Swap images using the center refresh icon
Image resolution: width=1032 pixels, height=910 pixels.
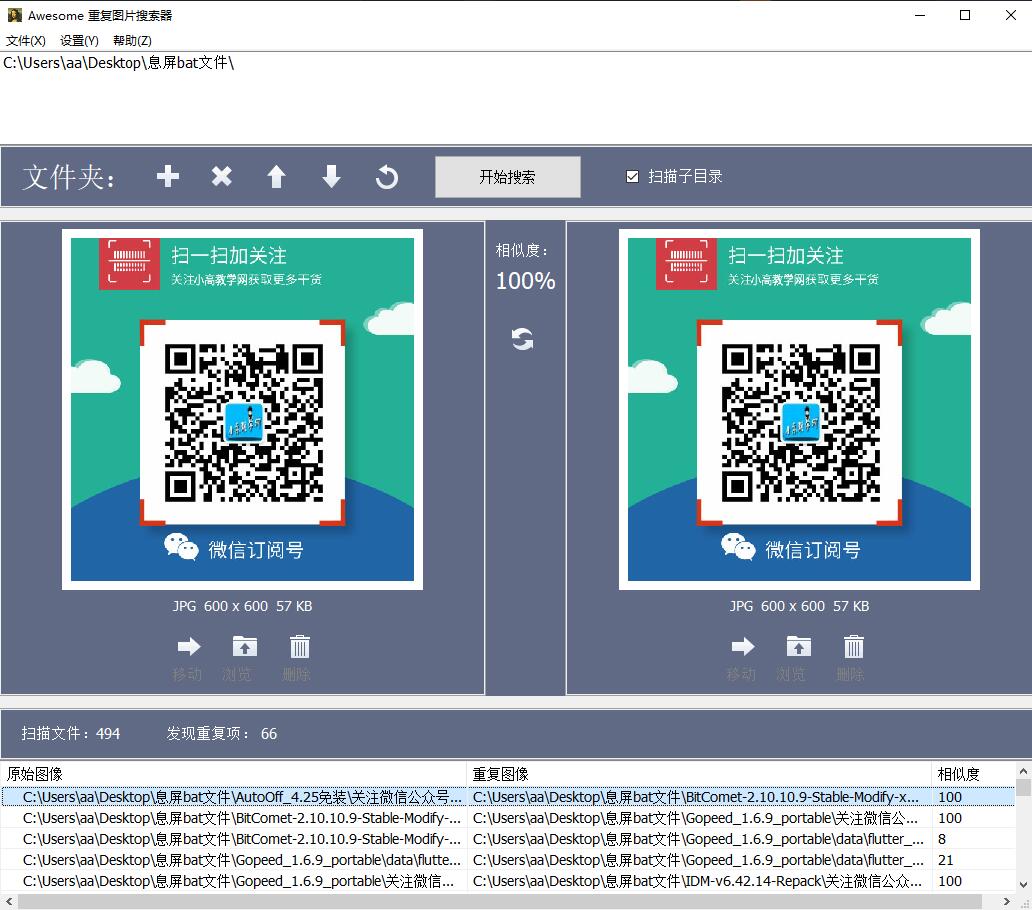tap(523, 339)
